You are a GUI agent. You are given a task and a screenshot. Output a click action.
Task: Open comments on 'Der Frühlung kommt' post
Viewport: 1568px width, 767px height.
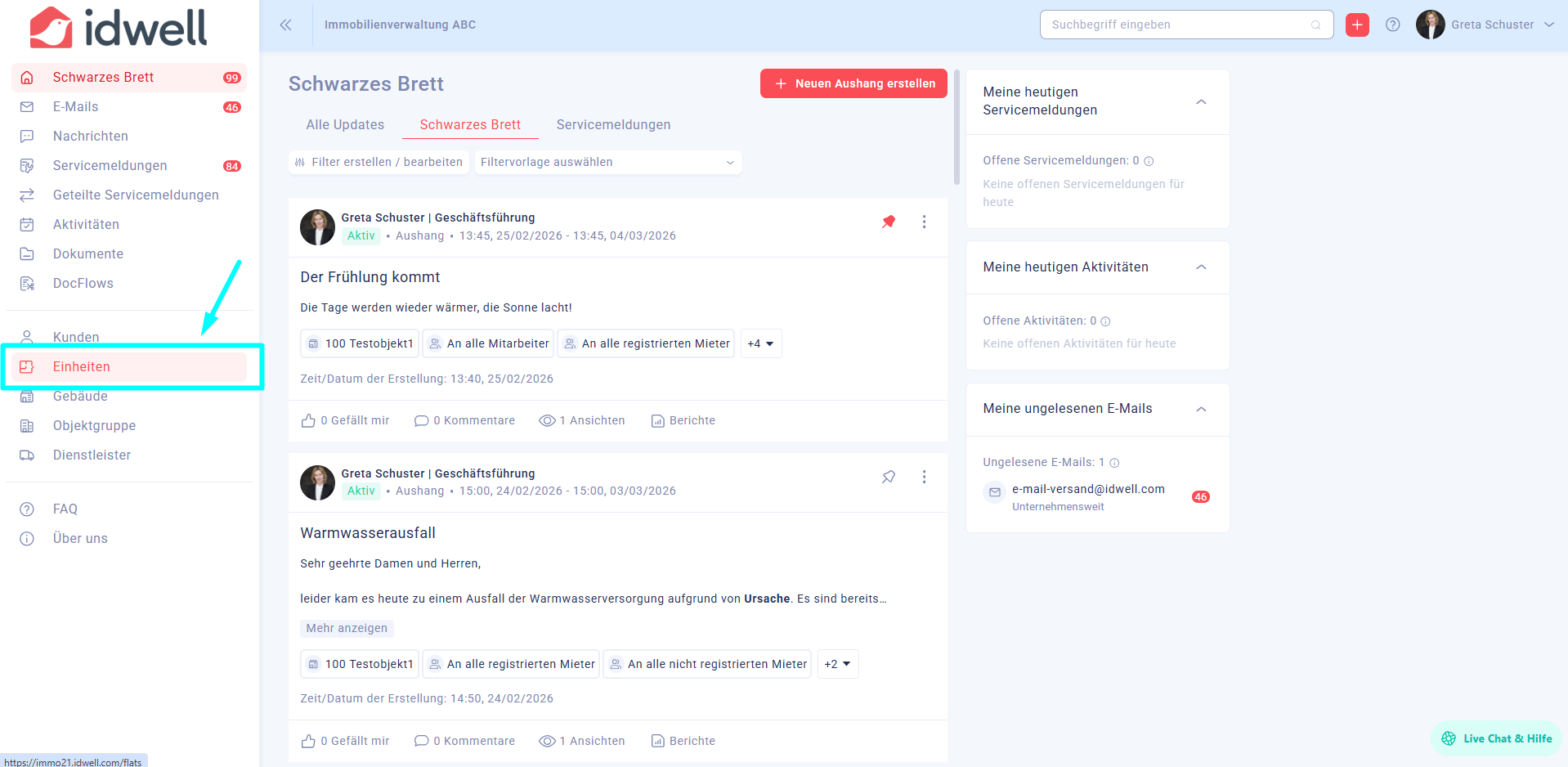coord(464,420)
